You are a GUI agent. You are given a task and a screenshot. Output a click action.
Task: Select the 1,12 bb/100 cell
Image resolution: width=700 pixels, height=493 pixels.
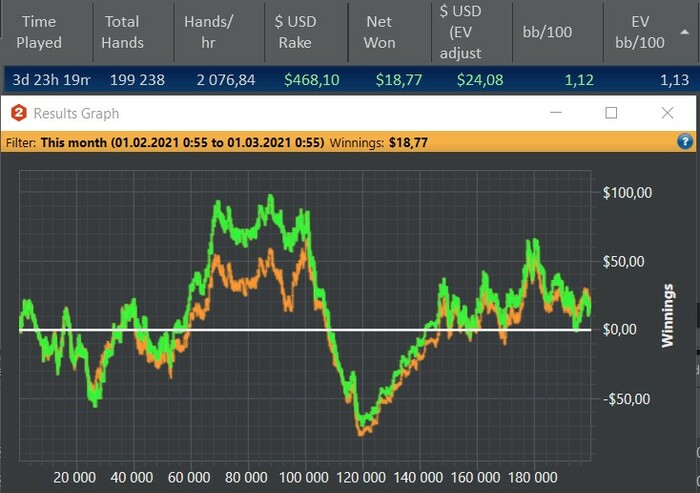(x=579, y=80)
